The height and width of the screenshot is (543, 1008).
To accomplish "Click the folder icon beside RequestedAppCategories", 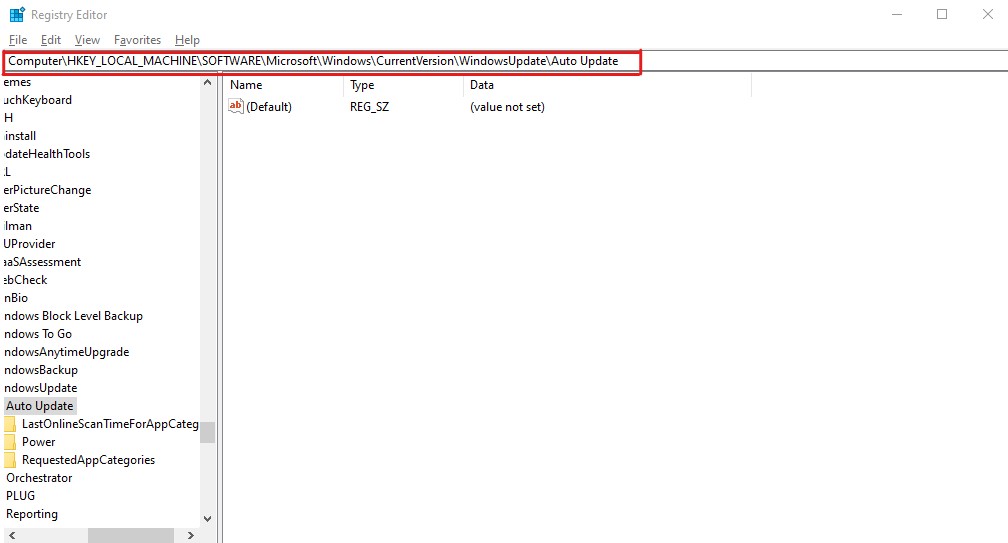I will tap(10, 460).
